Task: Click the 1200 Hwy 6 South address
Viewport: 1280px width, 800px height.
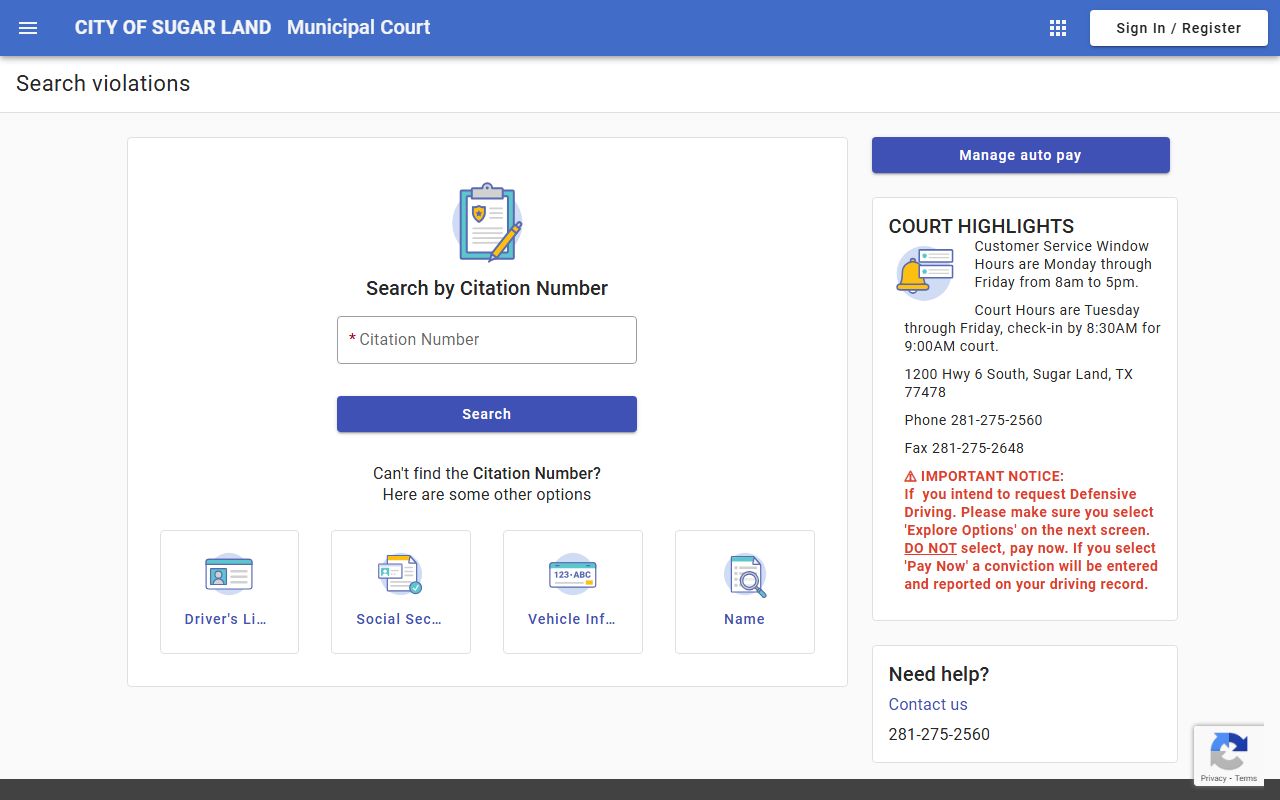Action: click(1019, 383)
